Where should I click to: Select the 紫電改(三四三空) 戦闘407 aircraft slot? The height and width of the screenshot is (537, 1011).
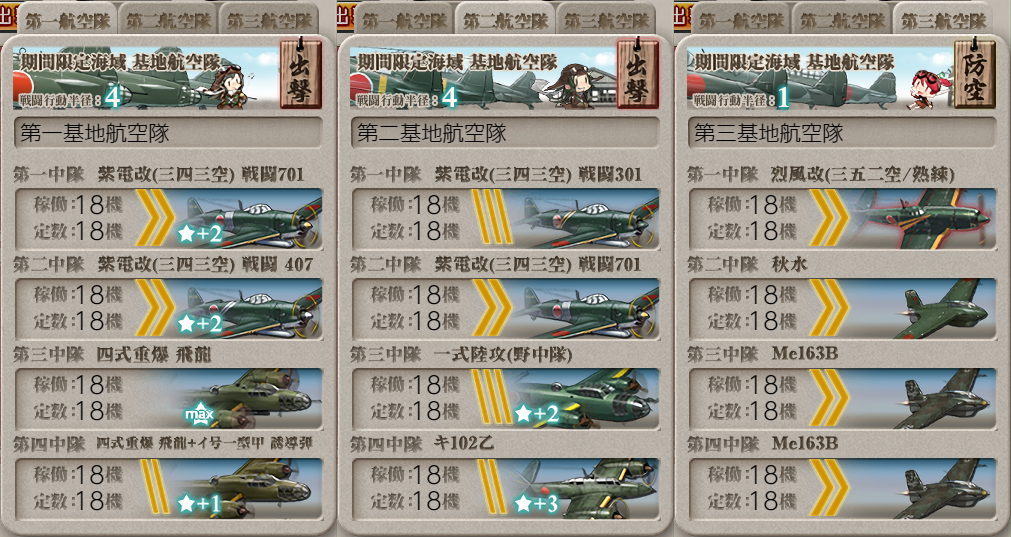pos(168,308)
